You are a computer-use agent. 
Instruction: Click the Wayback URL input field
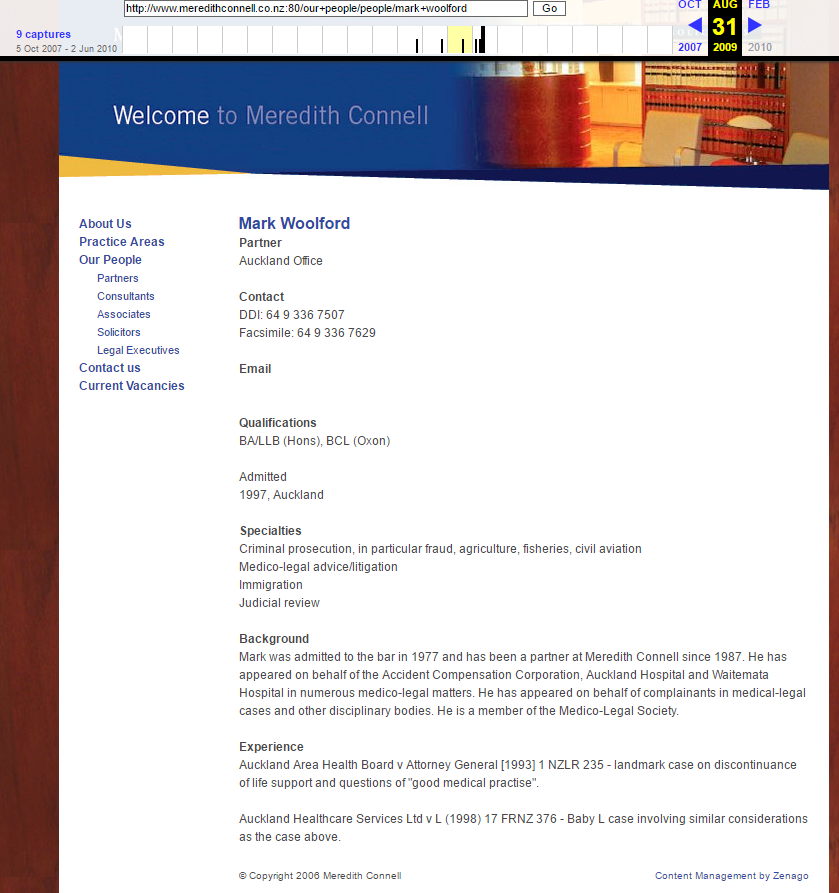pos(325,9)
